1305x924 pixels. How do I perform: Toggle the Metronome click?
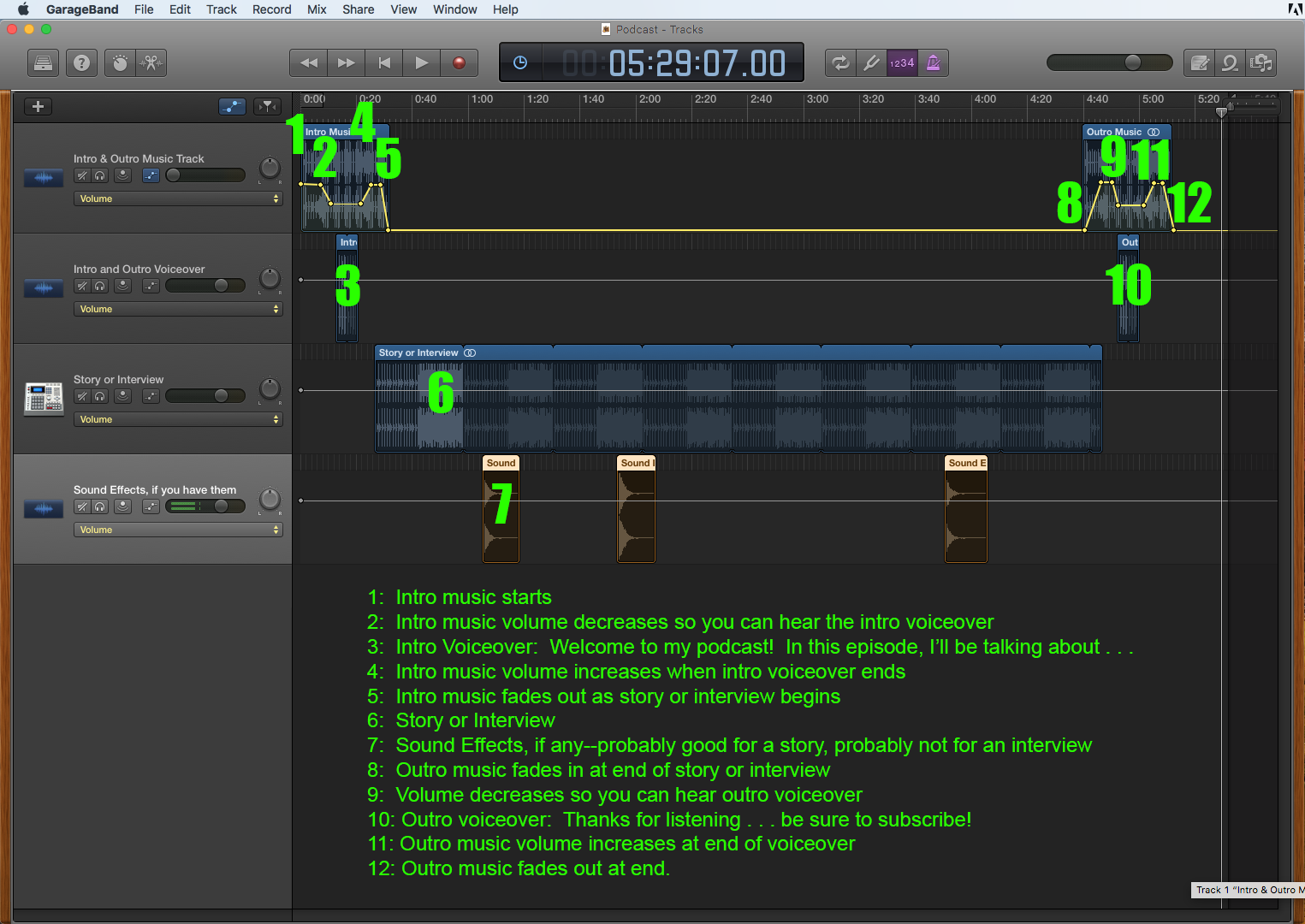click(x=933, y=62)
